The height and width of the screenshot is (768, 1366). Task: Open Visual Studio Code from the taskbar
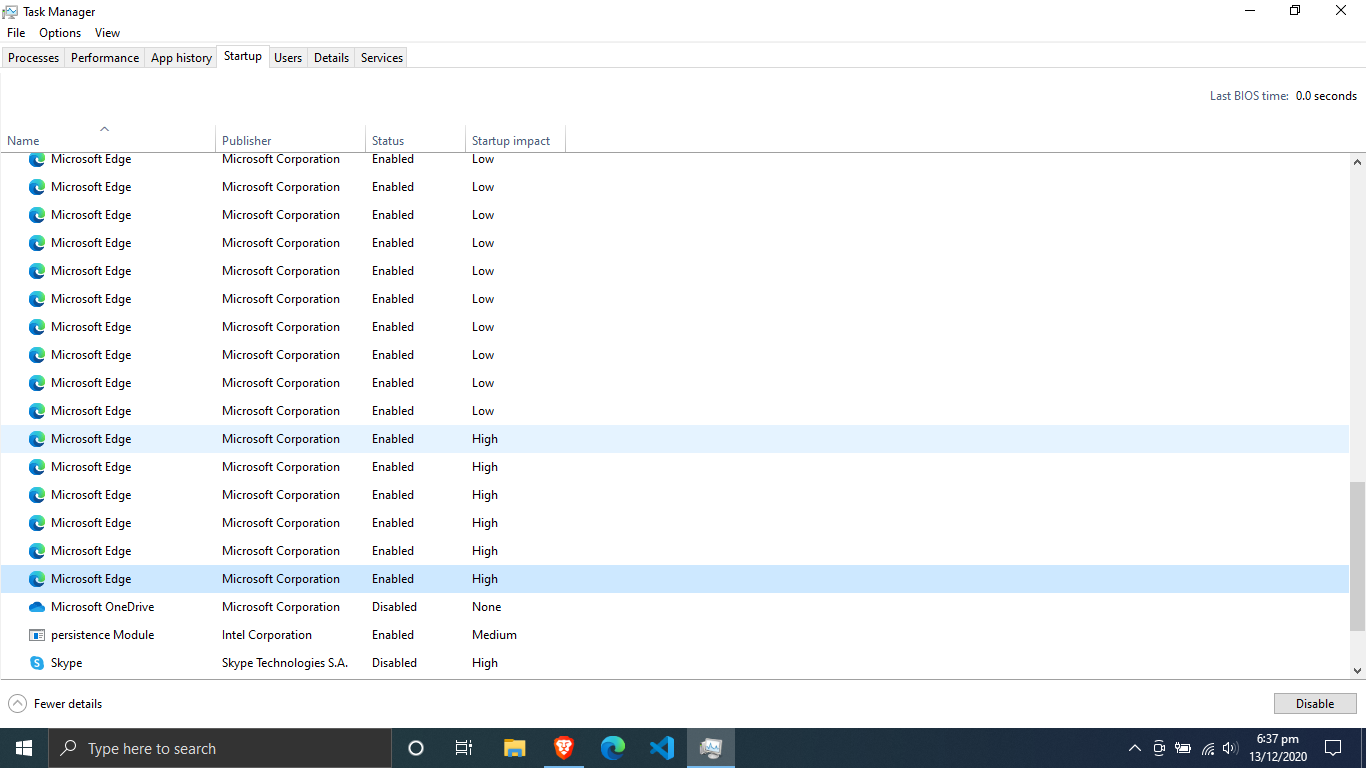[661, 748]
